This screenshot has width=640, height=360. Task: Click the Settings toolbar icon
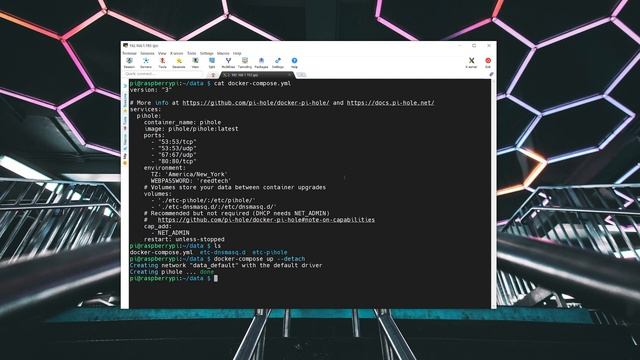pos(278,62)
